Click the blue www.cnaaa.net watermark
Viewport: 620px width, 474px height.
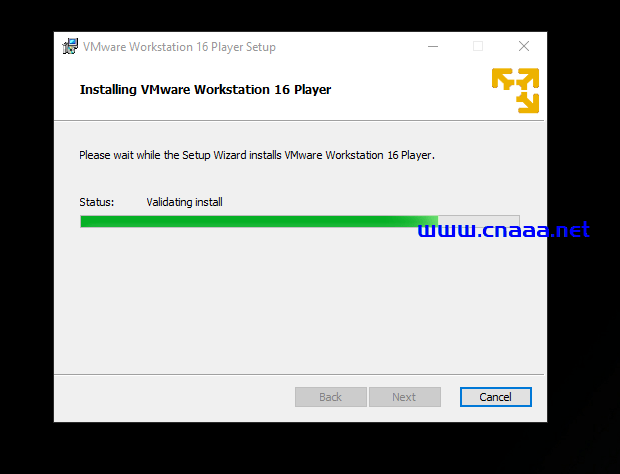pyautogui.click(x=504, y=230)
